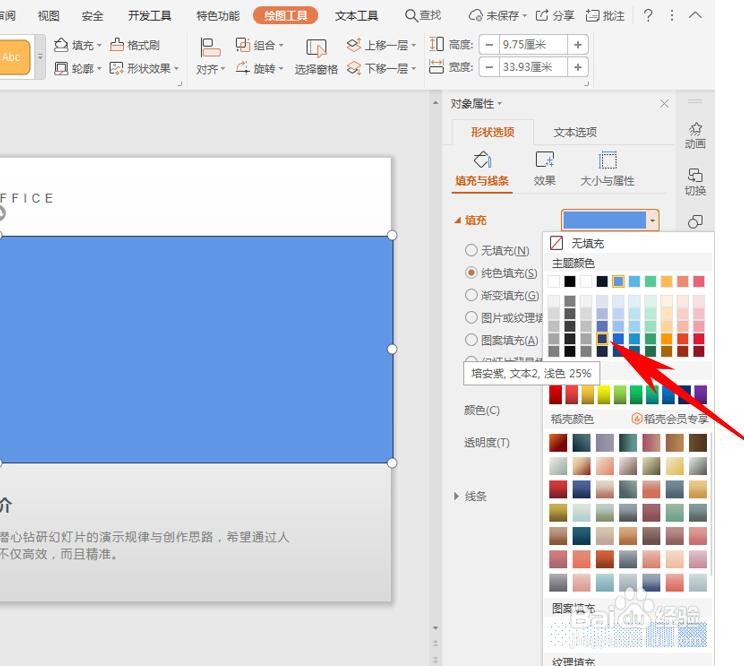Click Send Backward (下移一层) icon
Screen dimensions: 744x666
354,68
